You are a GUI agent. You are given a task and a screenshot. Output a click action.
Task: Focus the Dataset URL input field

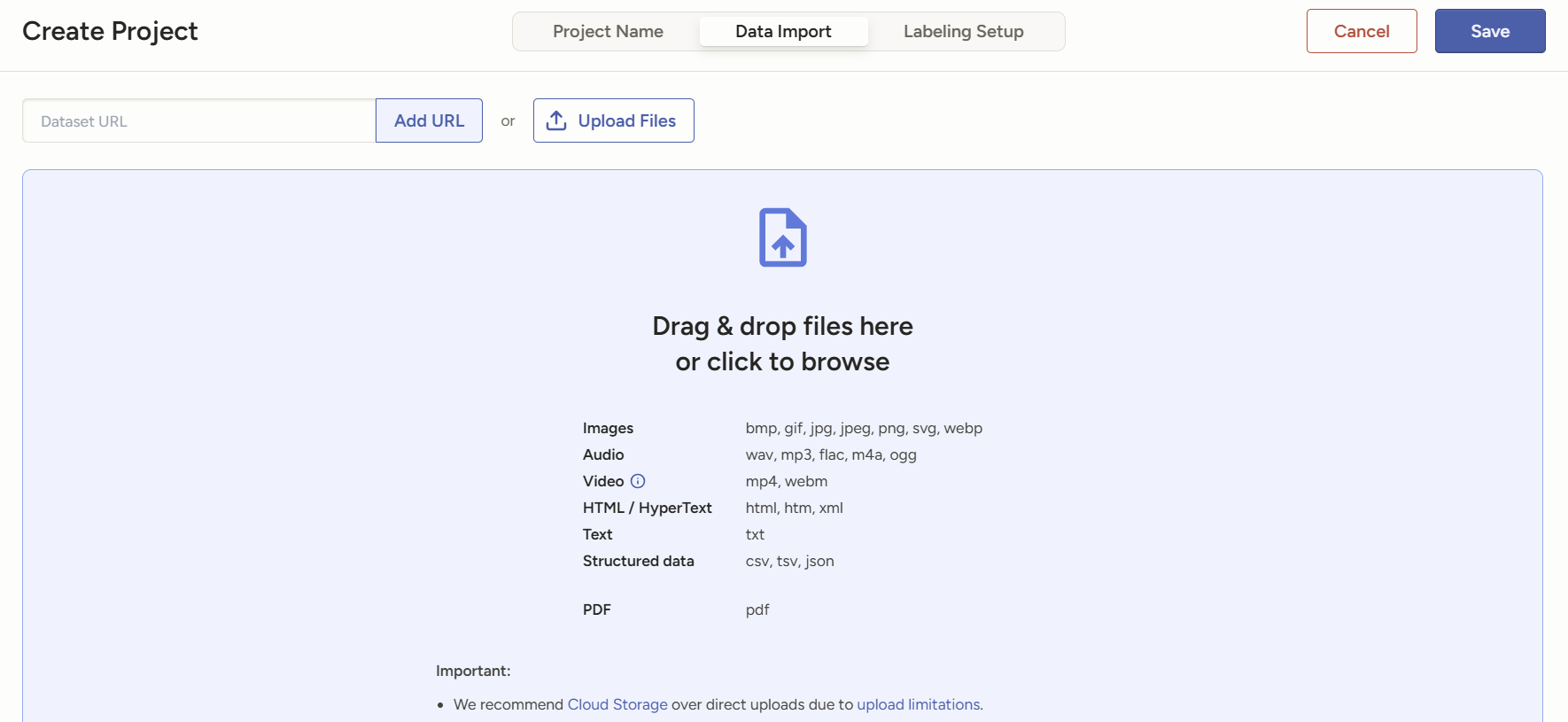coord(199,120)
